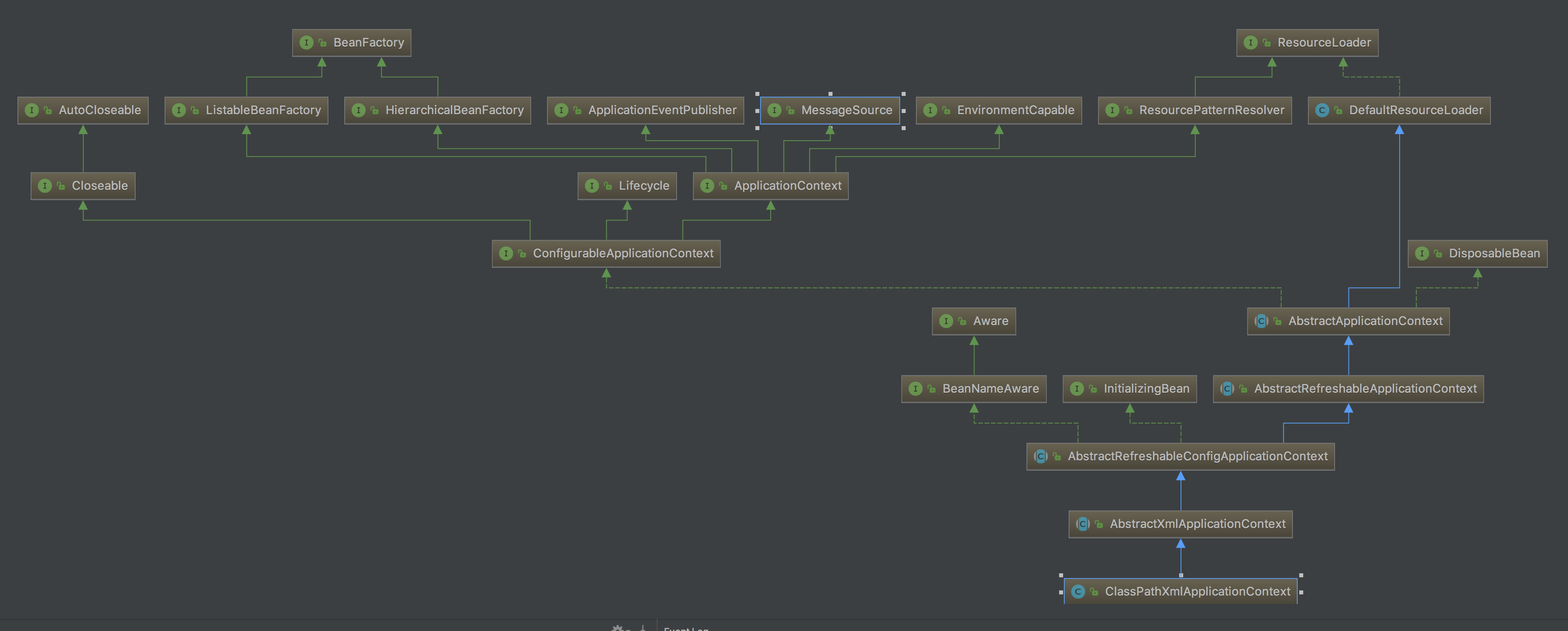Screen dimensions: 1568x631
Task: Click the class icon beside DefaultResourceLoader
Action: click(1322, 110)
